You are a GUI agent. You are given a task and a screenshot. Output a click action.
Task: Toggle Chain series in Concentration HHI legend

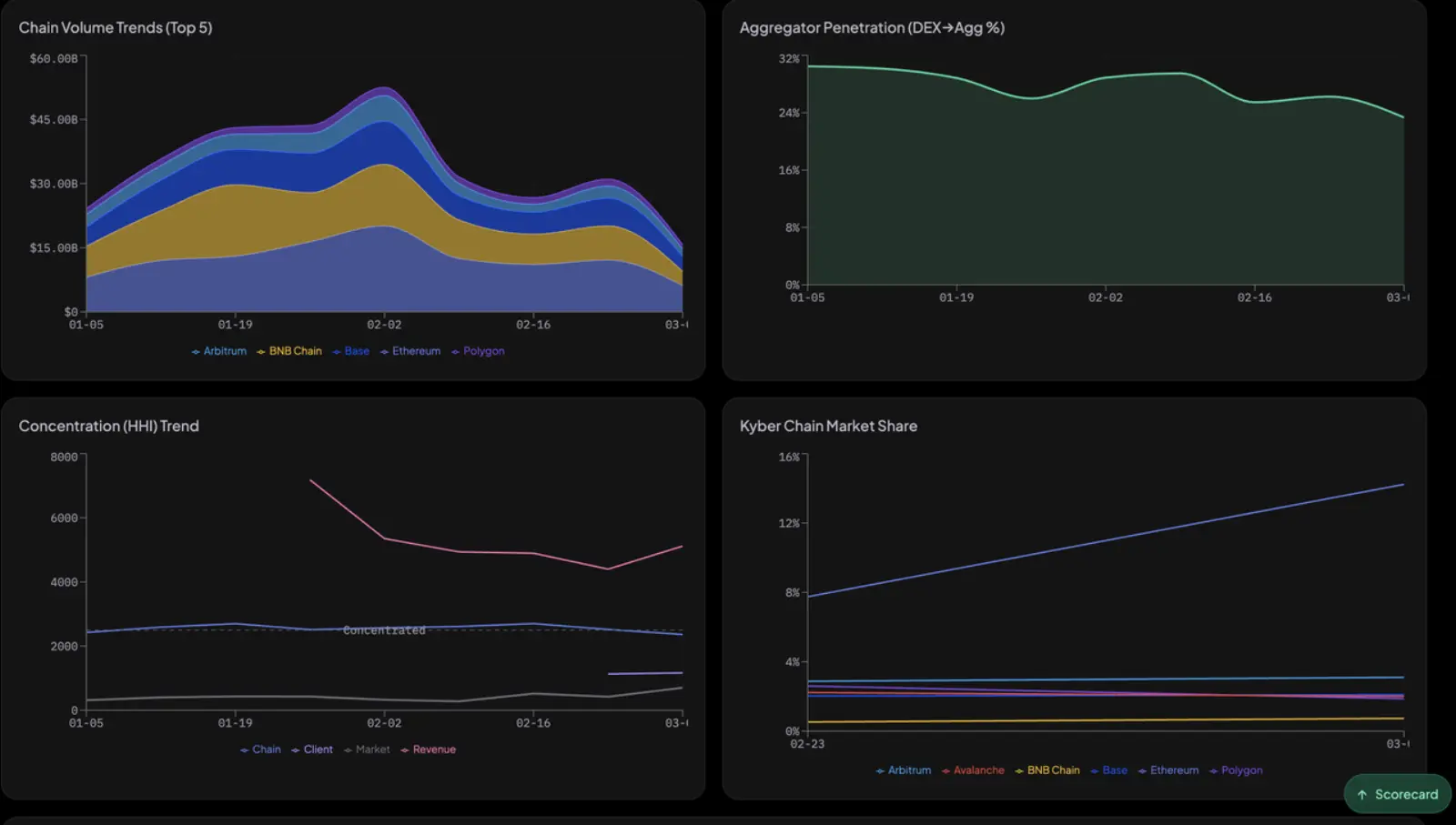pos(260,750)
